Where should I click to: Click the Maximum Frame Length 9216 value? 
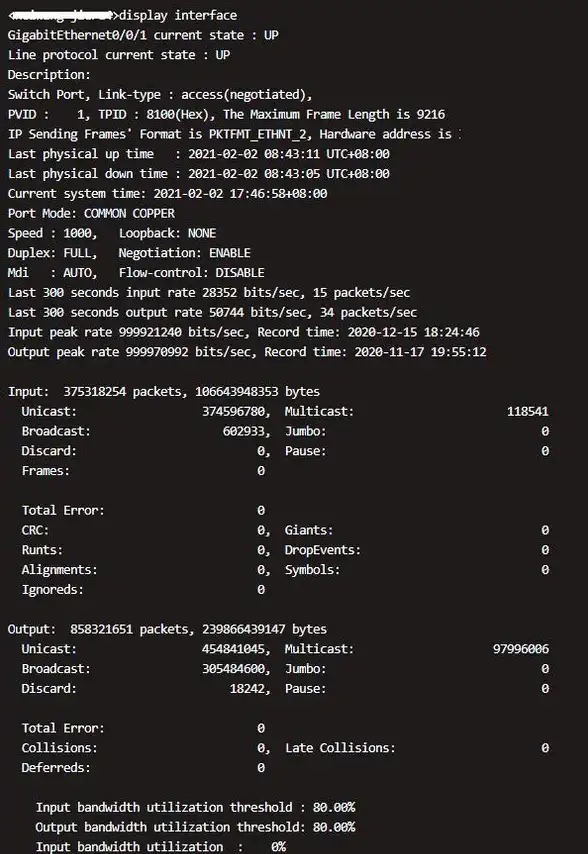(431, 114)
